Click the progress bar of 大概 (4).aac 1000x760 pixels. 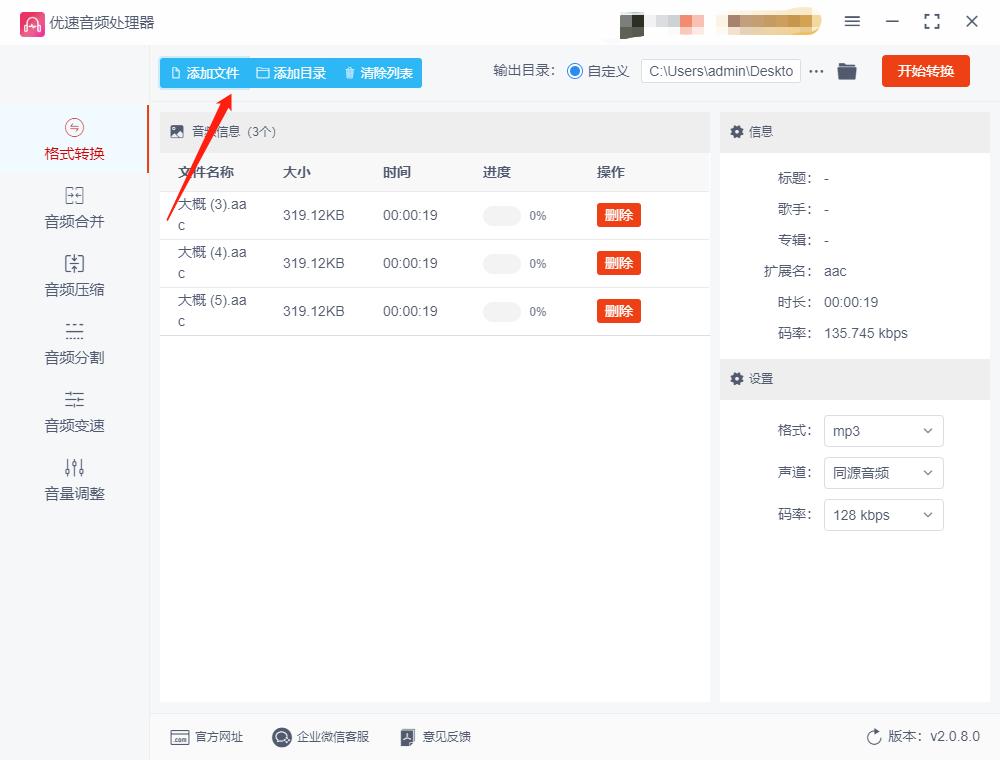501,262
